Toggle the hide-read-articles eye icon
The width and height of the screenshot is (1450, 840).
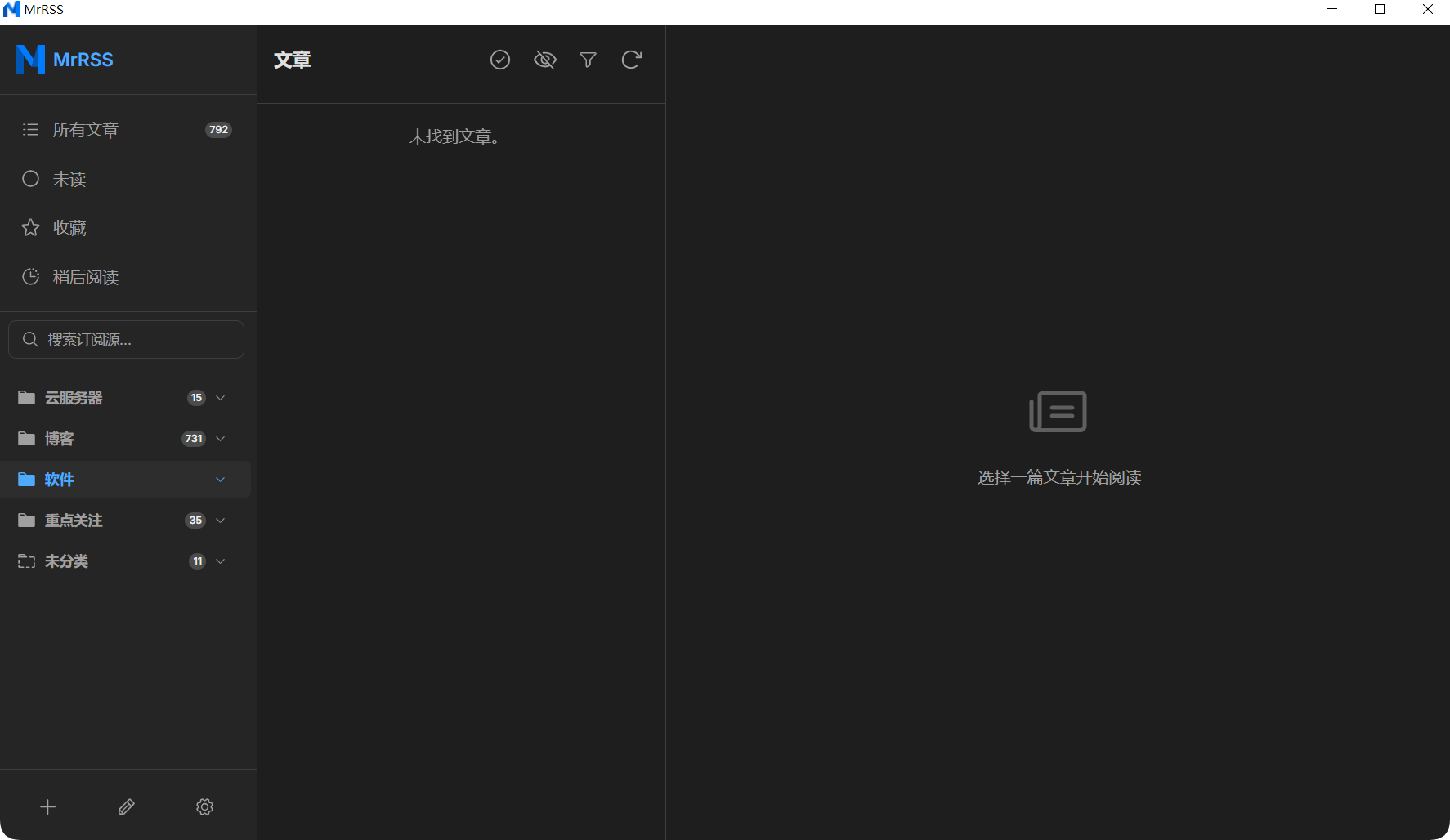(x=544, y=60)
